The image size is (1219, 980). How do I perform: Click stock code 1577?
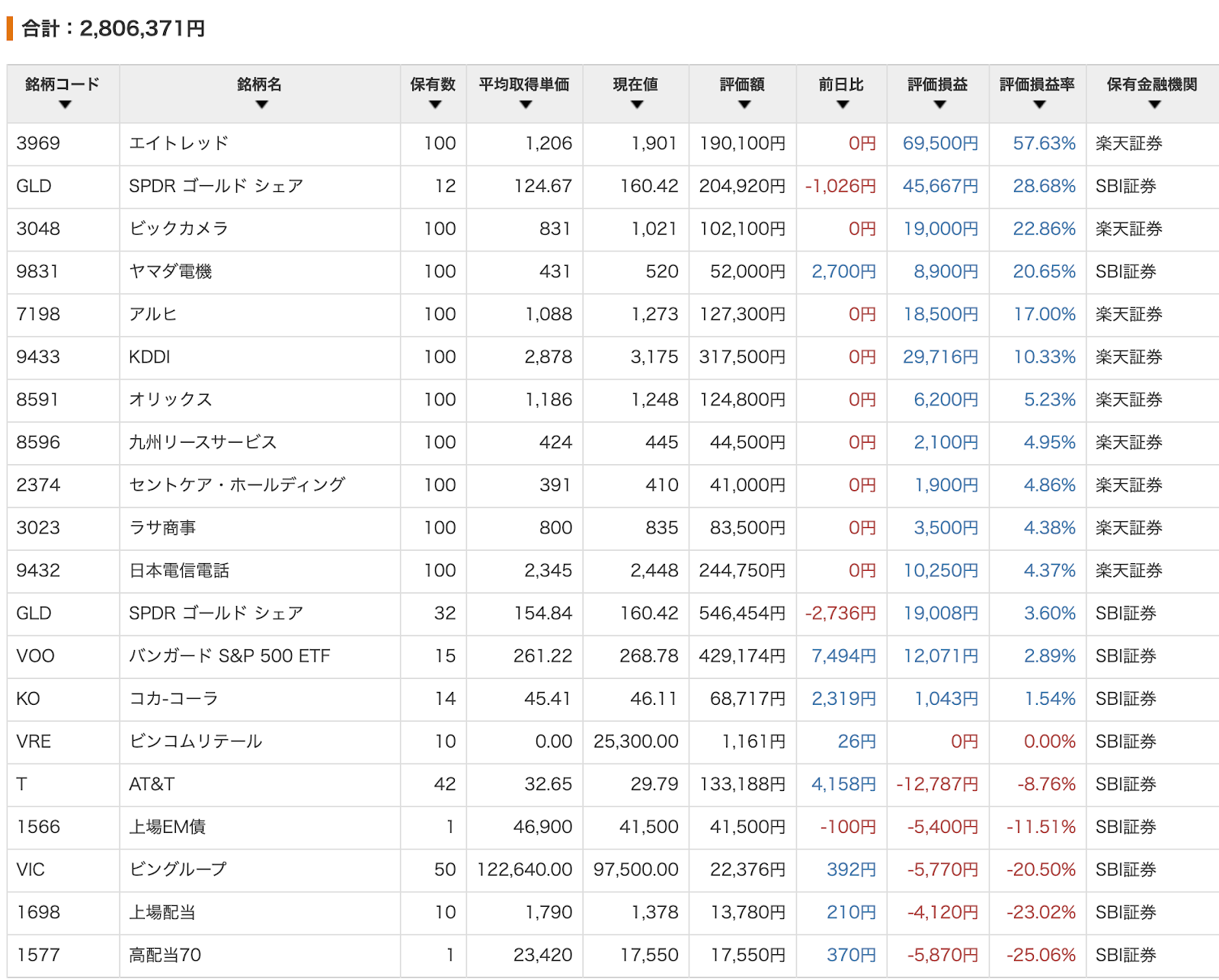pos(38,954)
